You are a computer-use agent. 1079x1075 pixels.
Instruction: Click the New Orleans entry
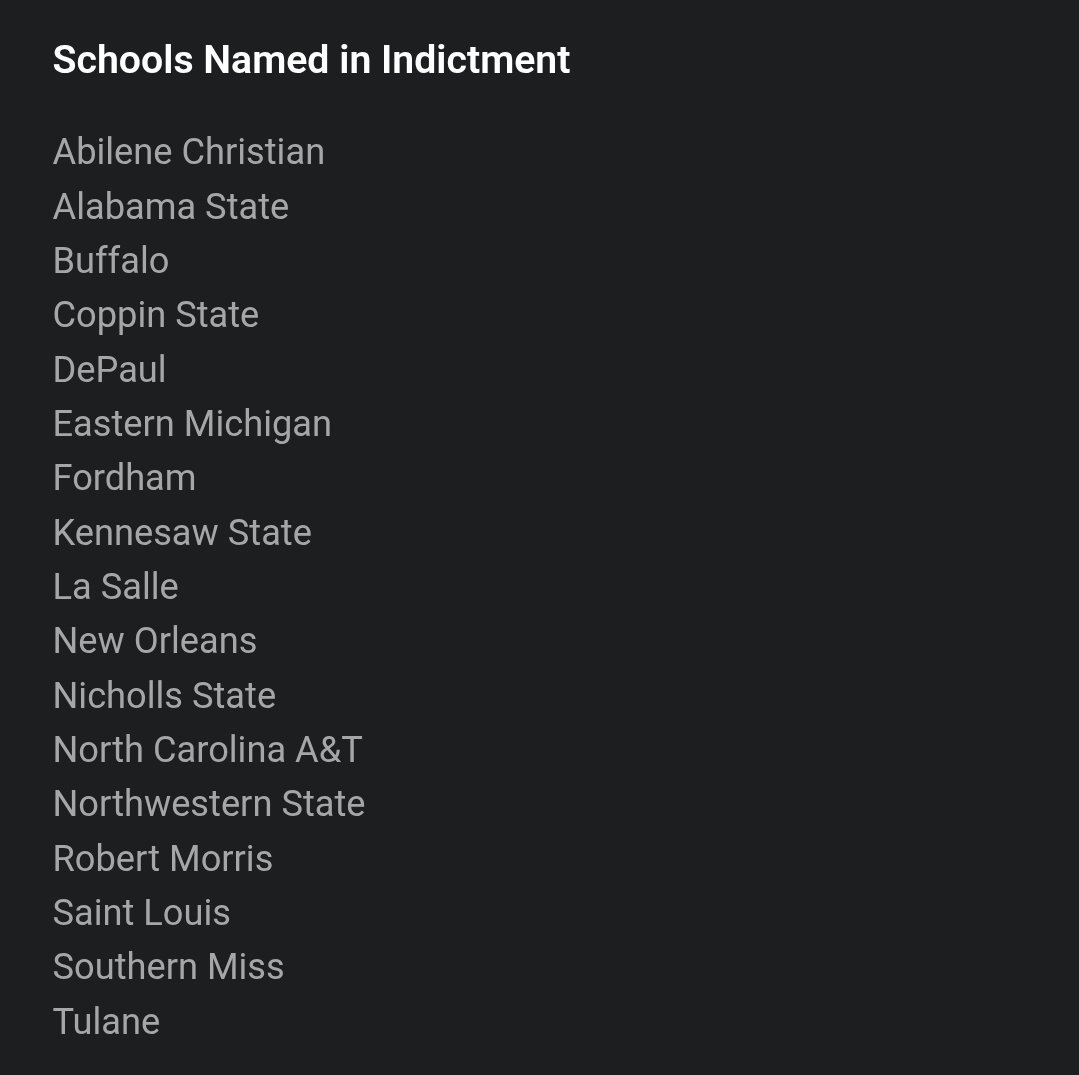155,641
